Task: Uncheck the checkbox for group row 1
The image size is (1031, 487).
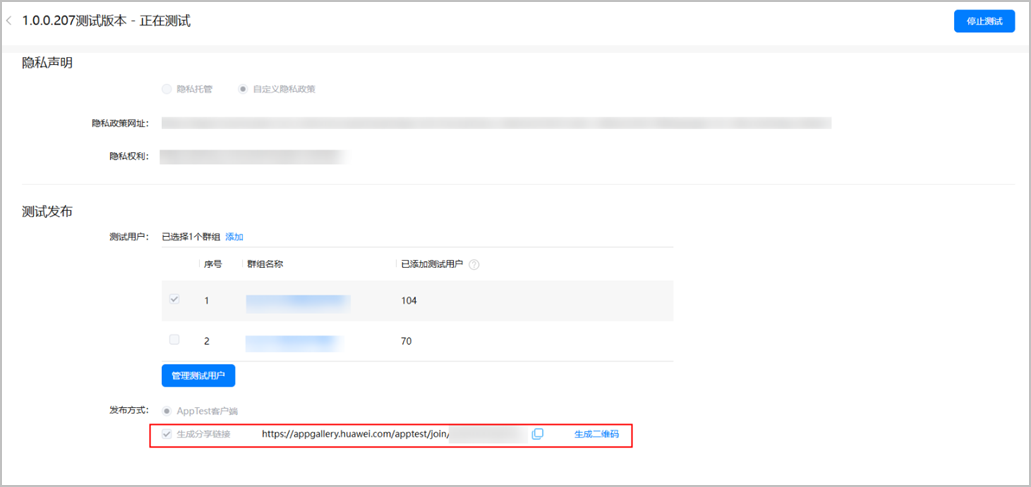Action: [x=175, y=300]
